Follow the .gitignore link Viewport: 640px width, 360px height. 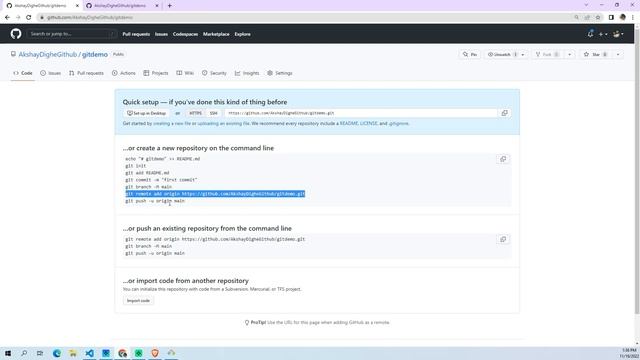click(398, 123)
